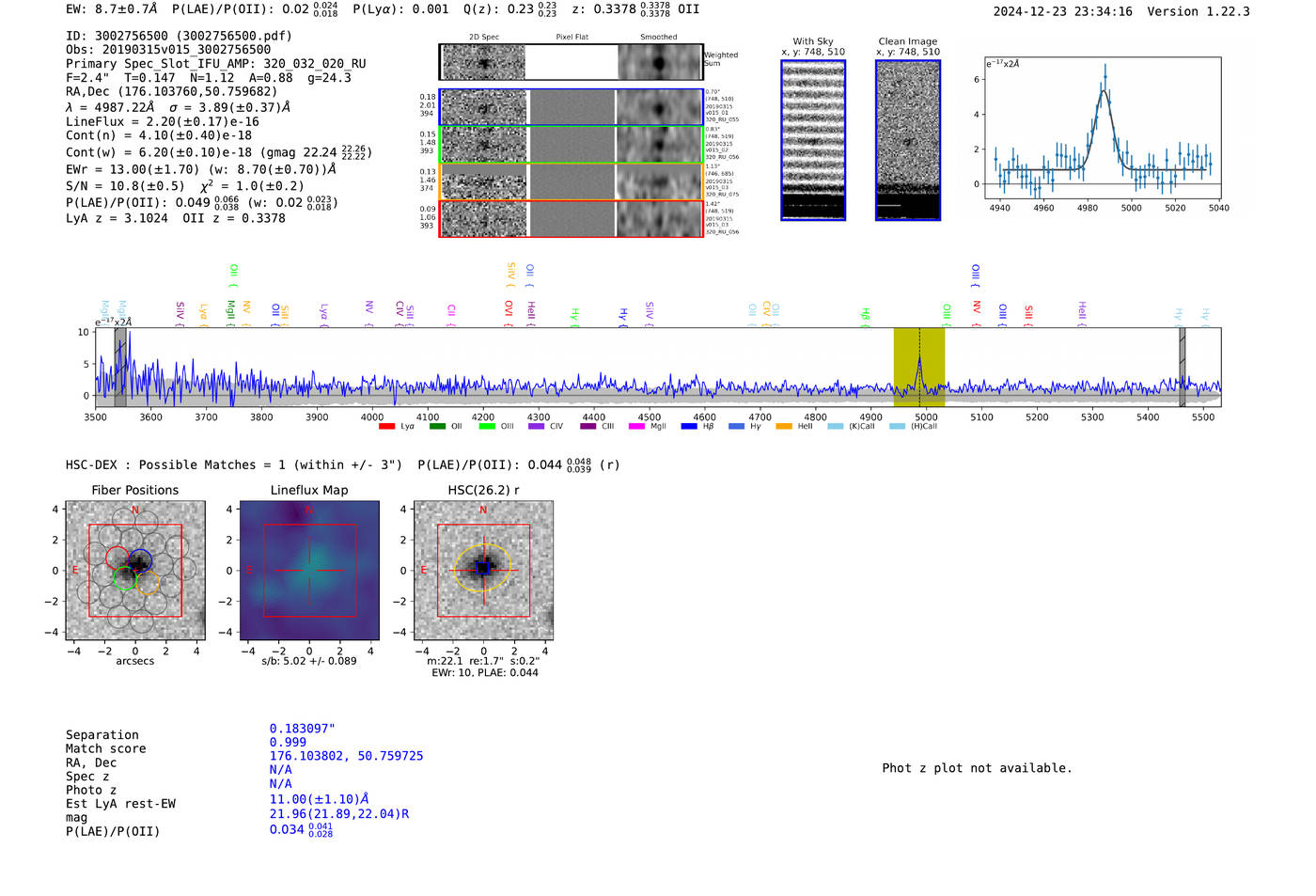1316x896 pixels.
Task: Click the light blue (K)CaII legend swatch
Action: (836, 427)
